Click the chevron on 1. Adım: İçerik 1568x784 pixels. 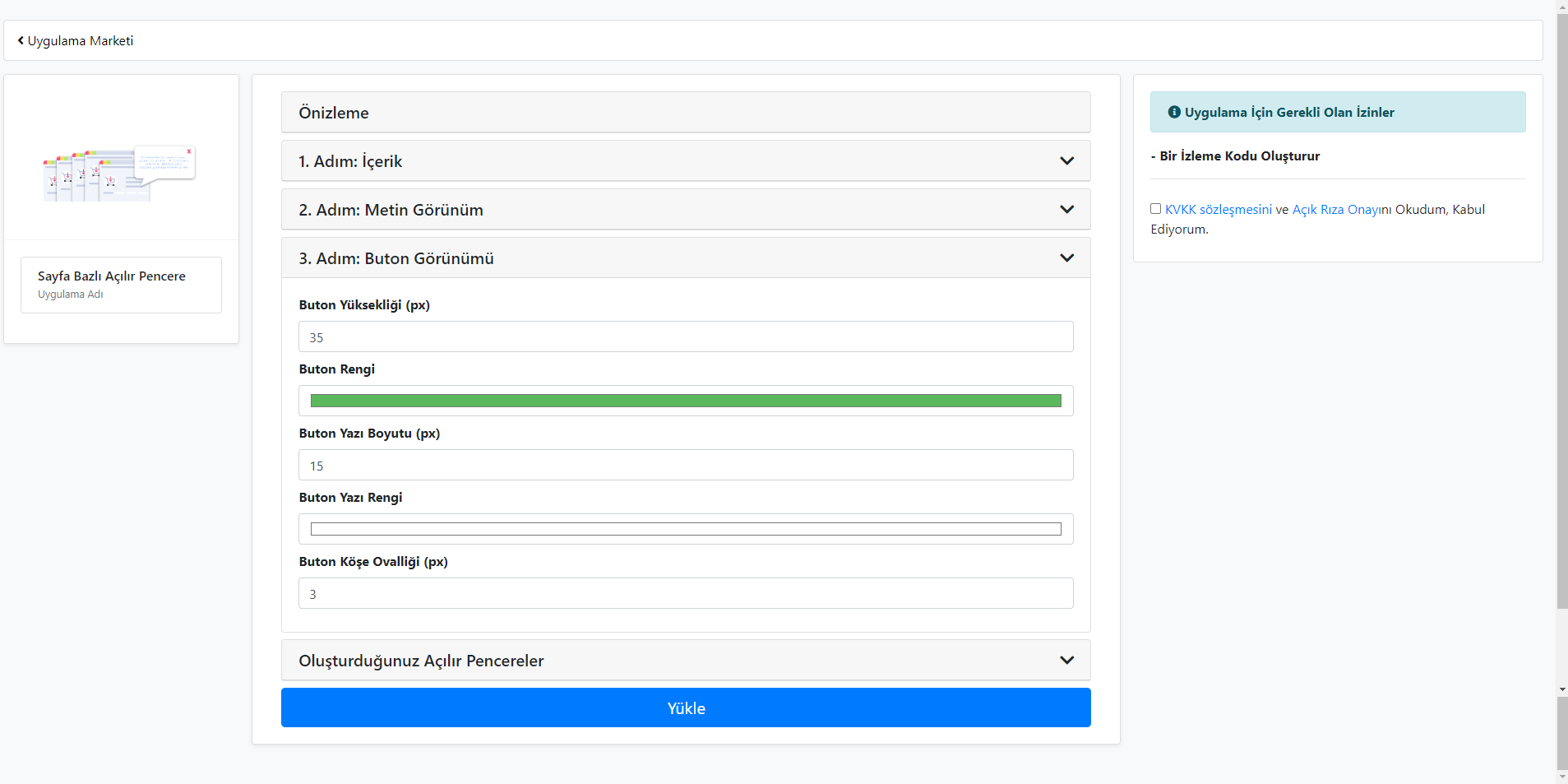[1066, 161]
